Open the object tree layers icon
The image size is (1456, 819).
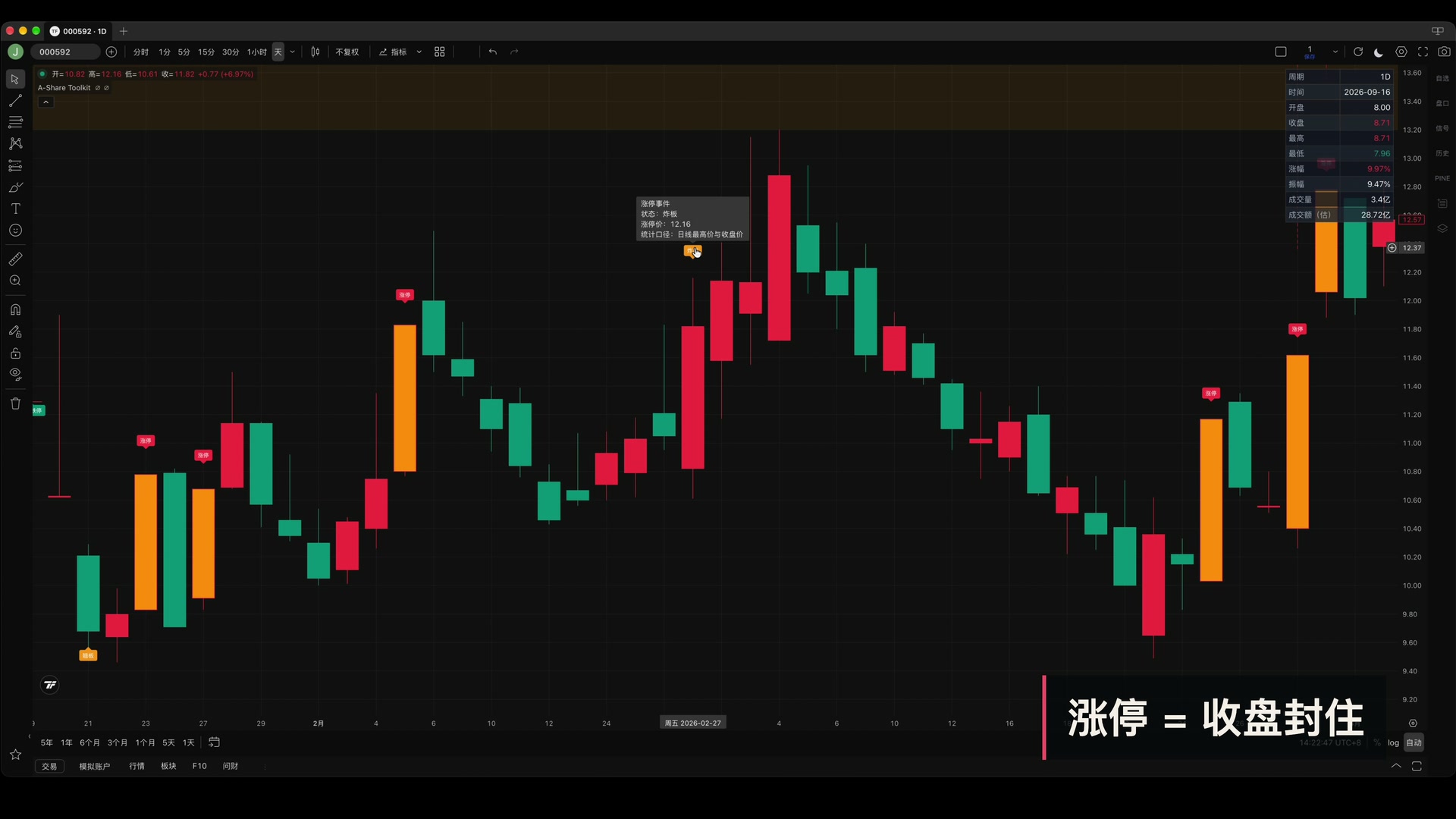tap(1442, 228)
